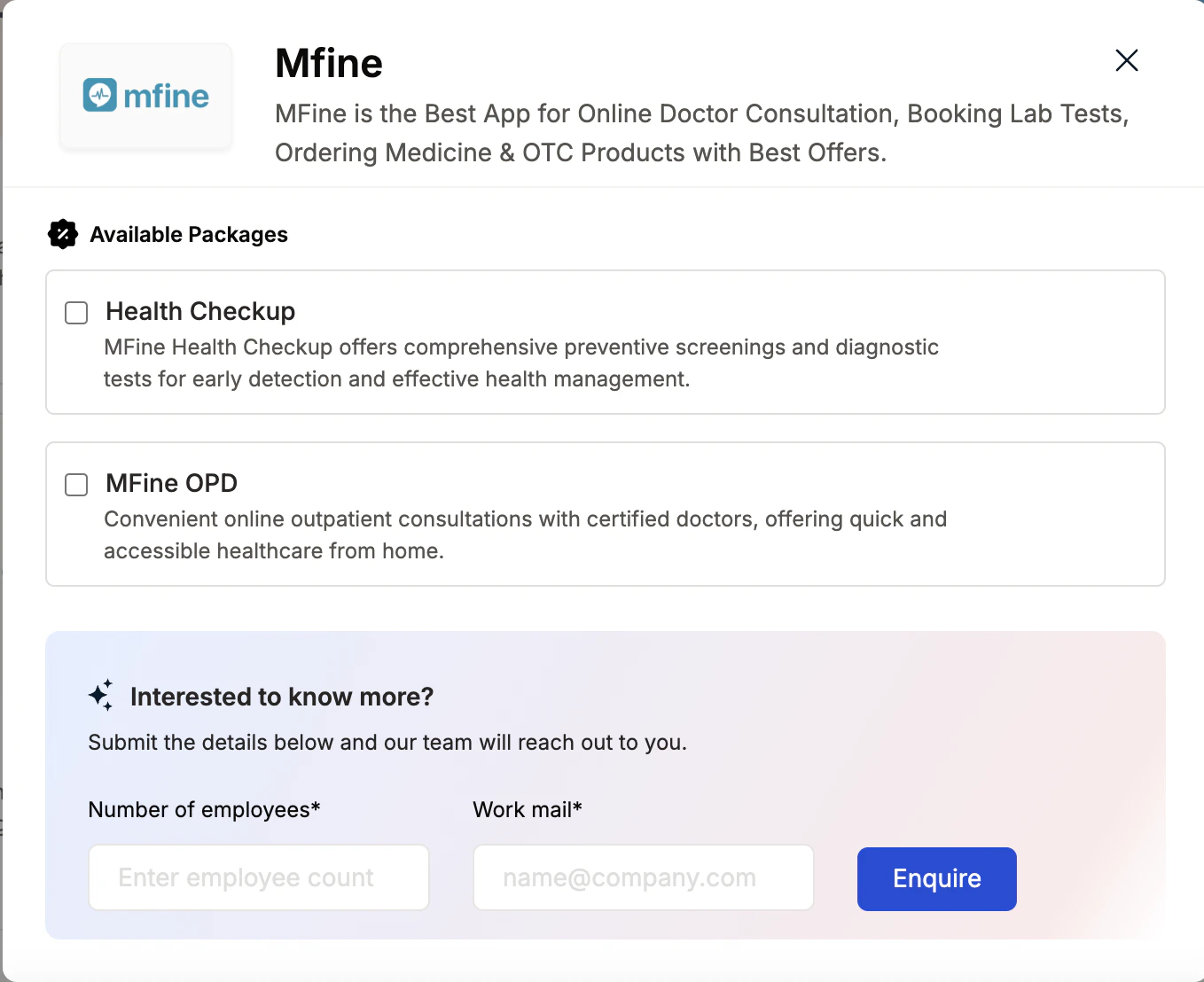This screenshot has width=1204, height=982.
Task: Click the Available Packages label
Action: [x=189, y=234]
